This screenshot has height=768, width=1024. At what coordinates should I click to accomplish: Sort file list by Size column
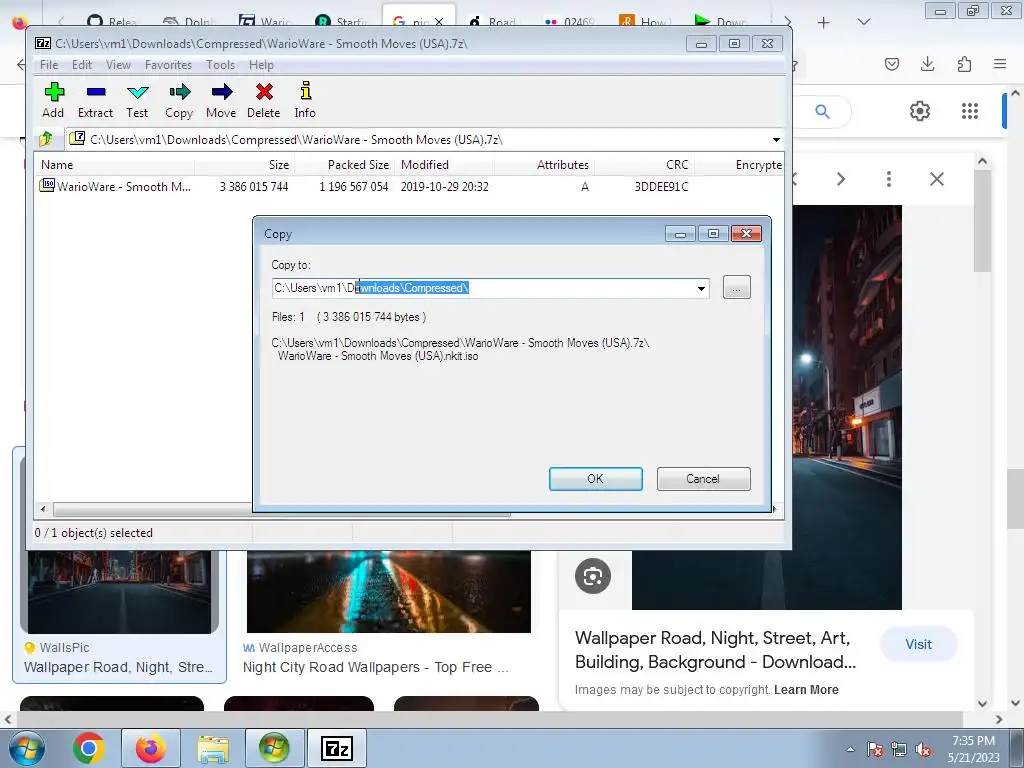pyautogui.click(x=244, y=165)
